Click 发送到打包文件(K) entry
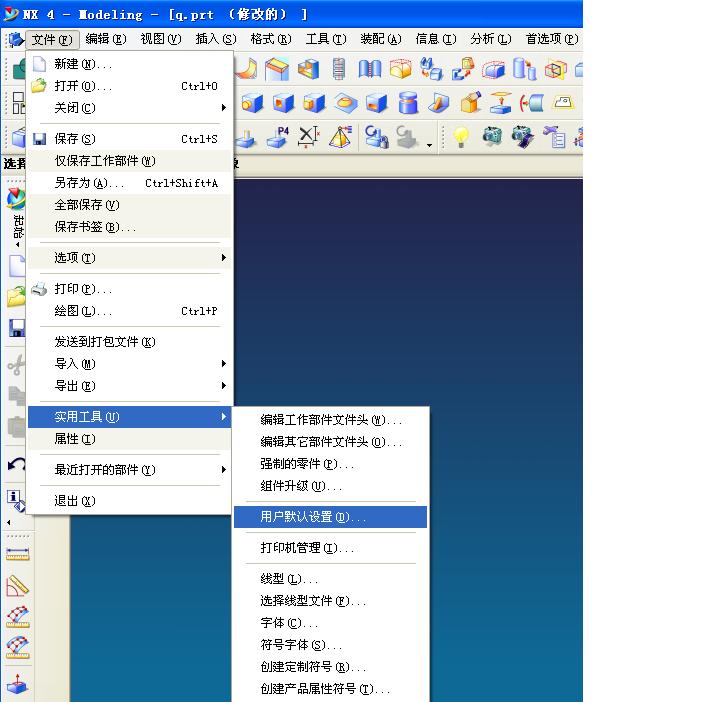The width and height of the screenshot is (720, 702). coord(129,342)
